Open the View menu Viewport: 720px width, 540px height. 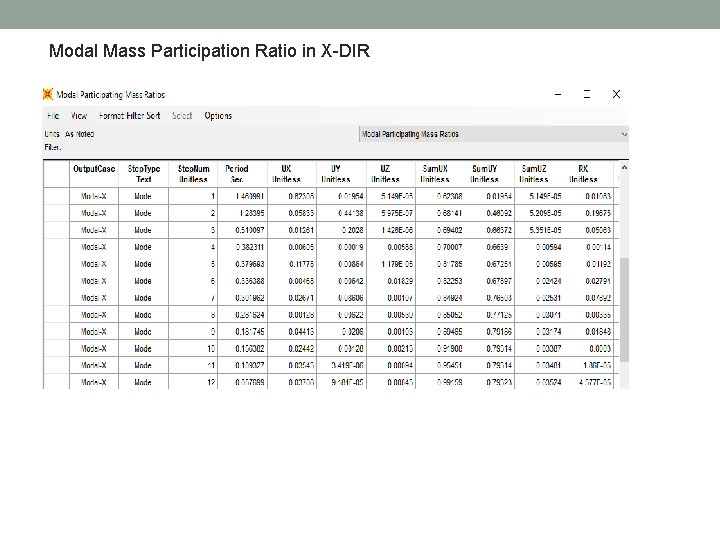point(79,116)
